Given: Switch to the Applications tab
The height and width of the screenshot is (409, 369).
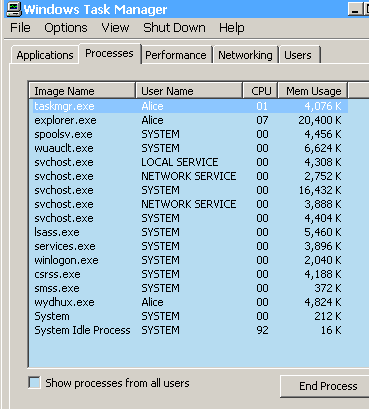Looking at the screenshot, I should pos(45,55).
